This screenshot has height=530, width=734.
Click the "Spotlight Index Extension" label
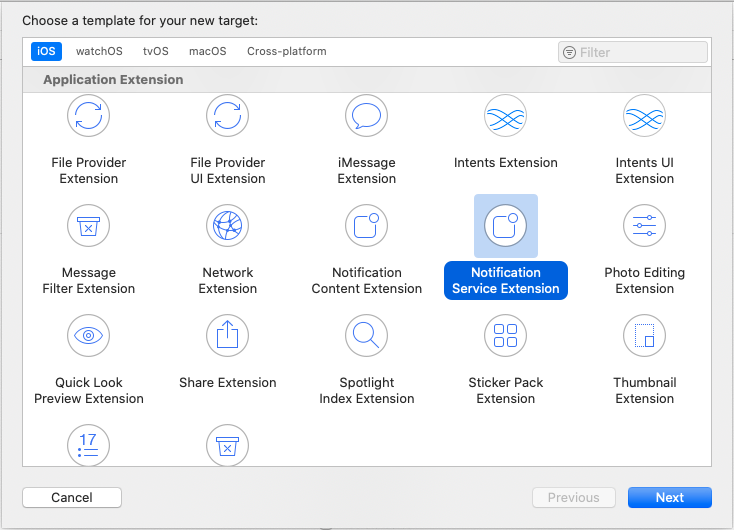tap(367, 390)
